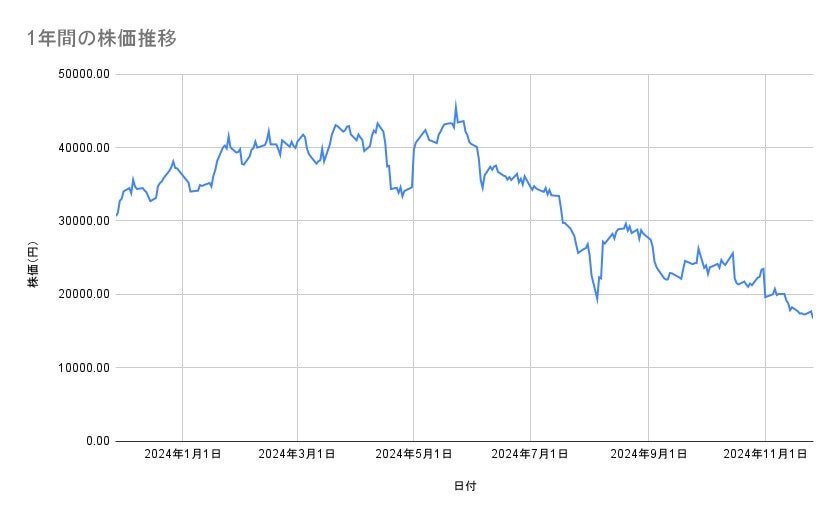The image size is (839, 519).
Task: Click the 20000.00 y-axis label
Action: point(83,294)
